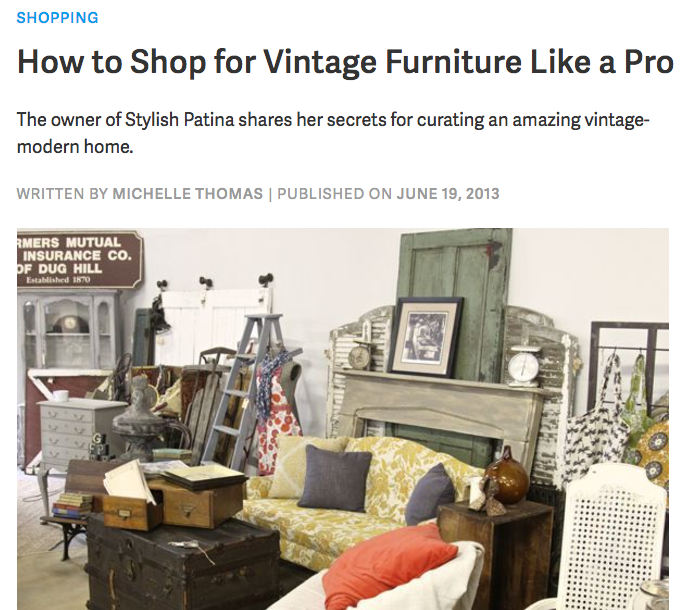The image size is (689, 610).
Task: Click the white cane-back chair in photo
Action: point(615,538)
